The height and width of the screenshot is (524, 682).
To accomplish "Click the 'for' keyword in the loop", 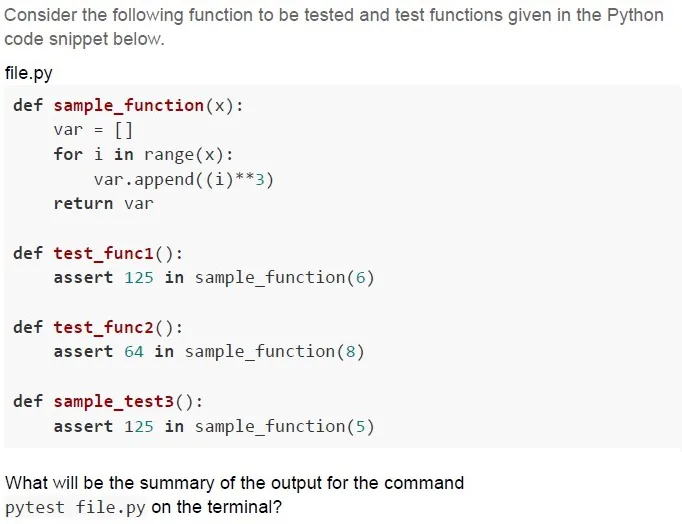I will click(68, 154).
